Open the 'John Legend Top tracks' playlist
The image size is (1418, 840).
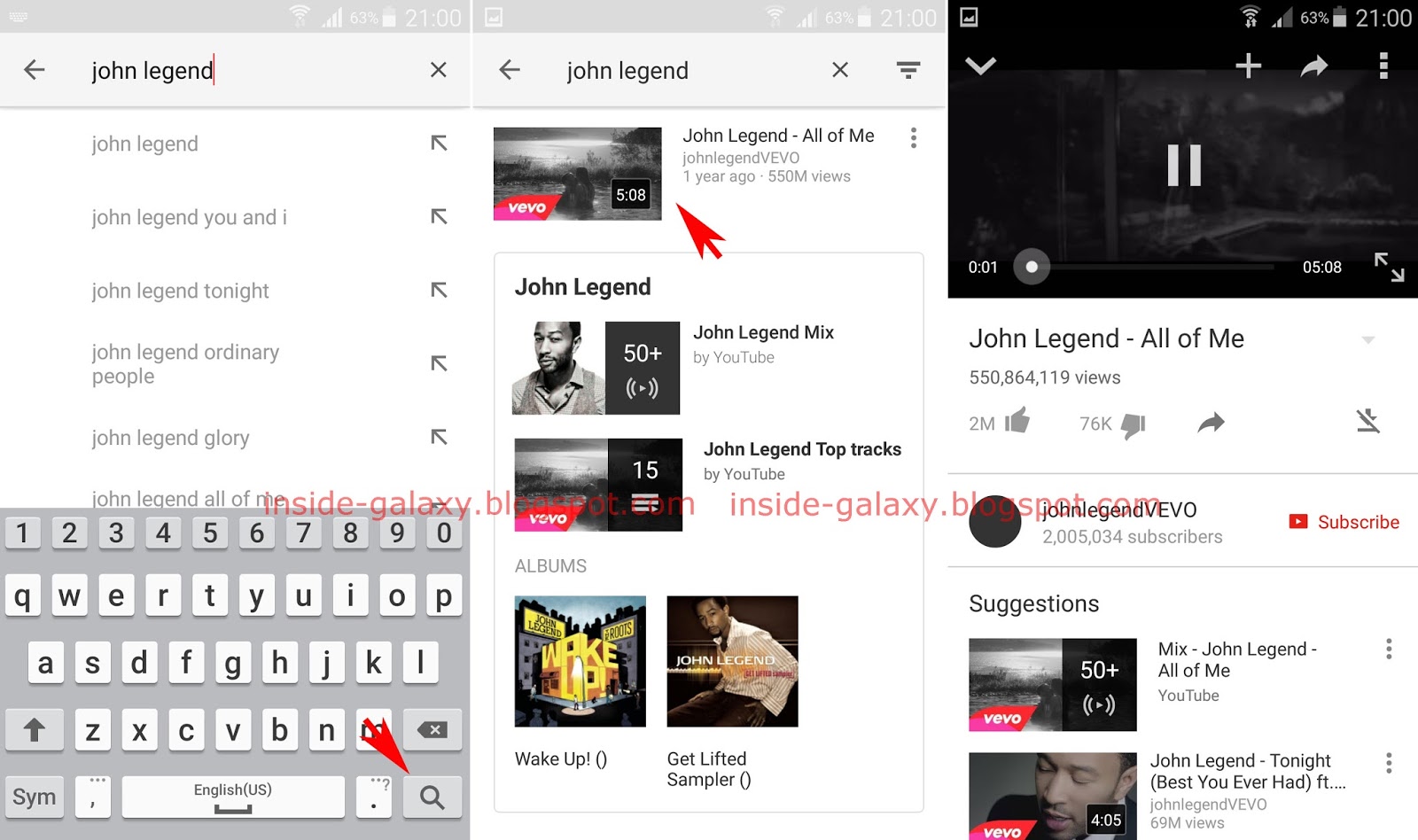598,485
